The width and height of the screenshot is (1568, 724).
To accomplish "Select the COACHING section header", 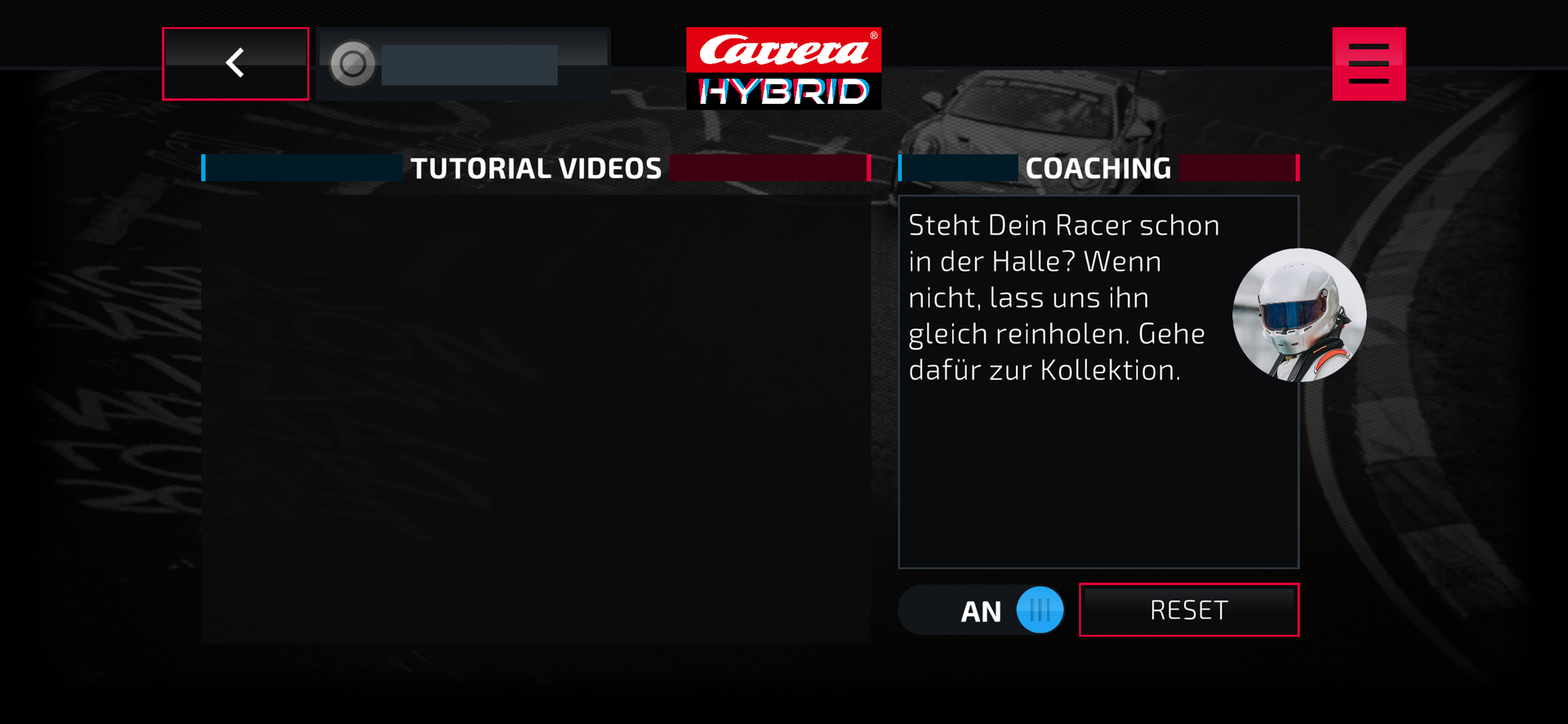I will 1098,168.
